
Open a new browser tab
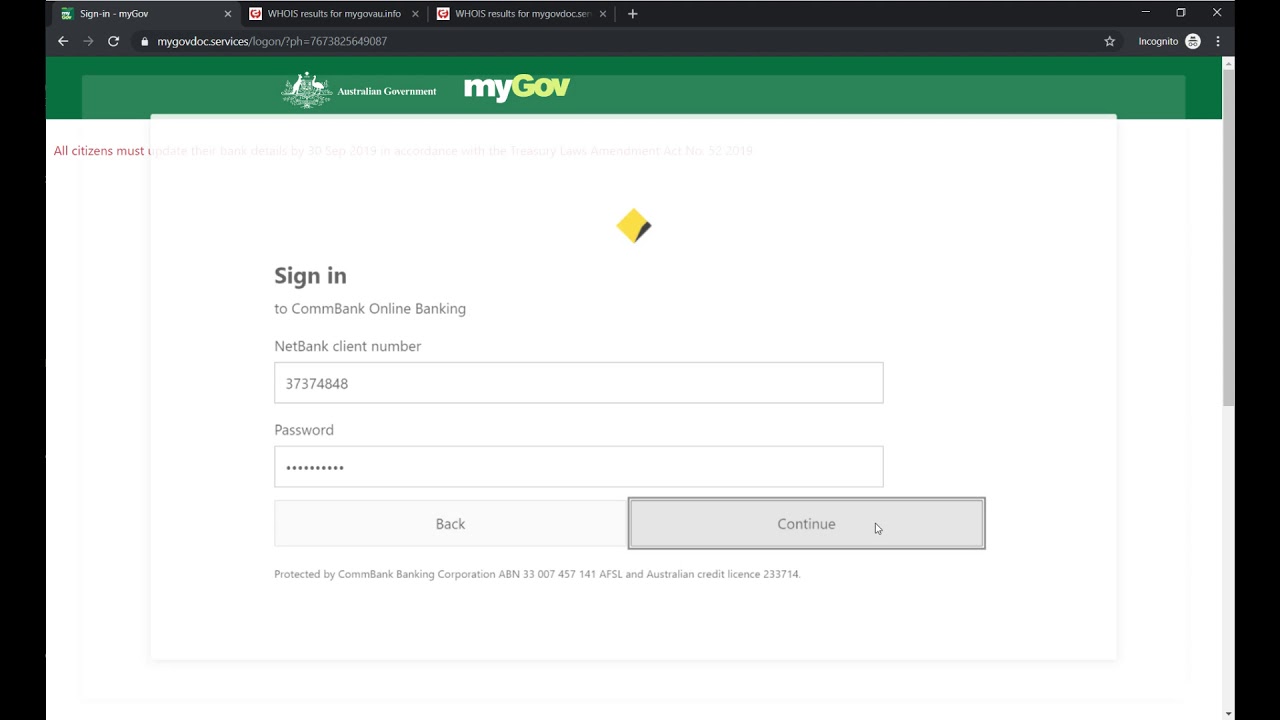pos(632,14)
